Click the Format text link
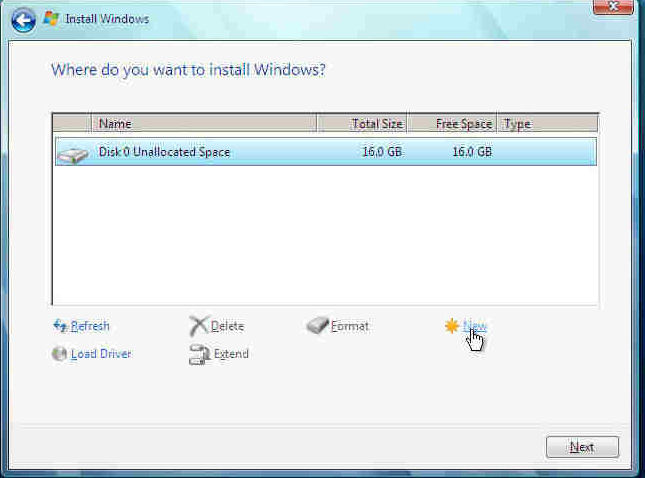The image size is (645, 478). tap(350, 326)
